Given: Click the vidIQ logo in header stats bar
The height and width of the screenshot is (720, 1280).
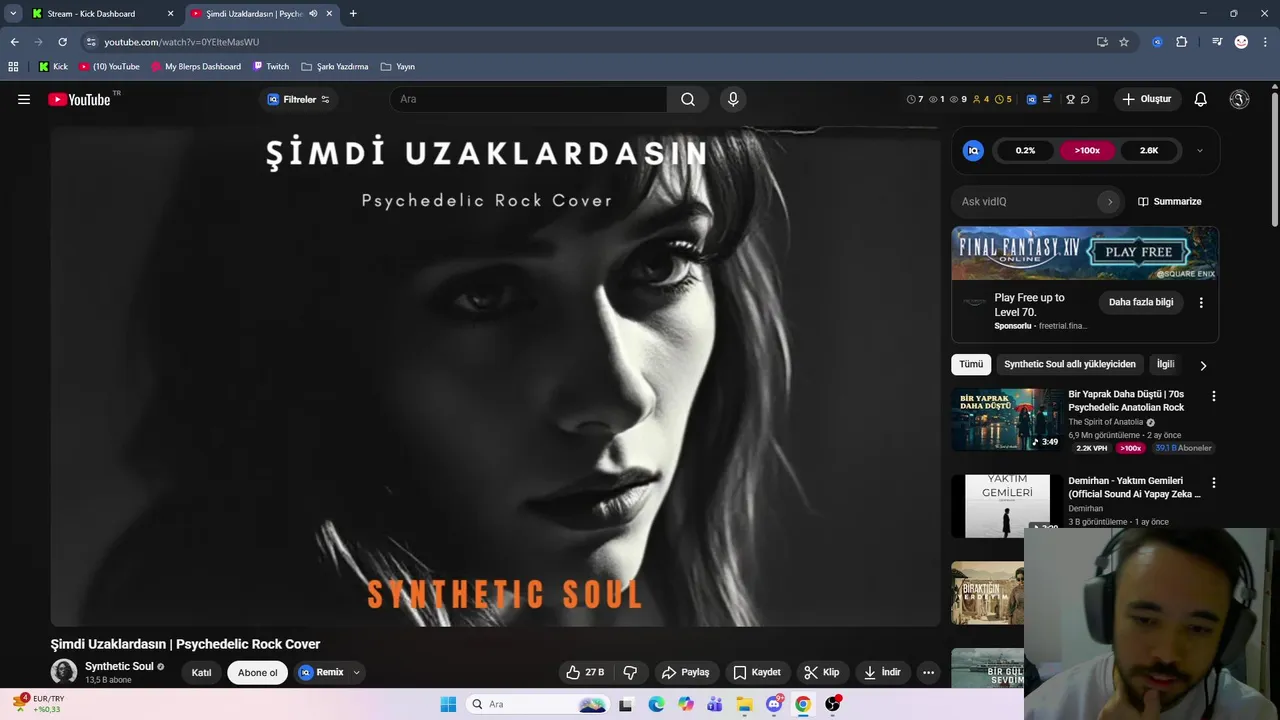Looking at the screenshot, I should point(1031,99).
